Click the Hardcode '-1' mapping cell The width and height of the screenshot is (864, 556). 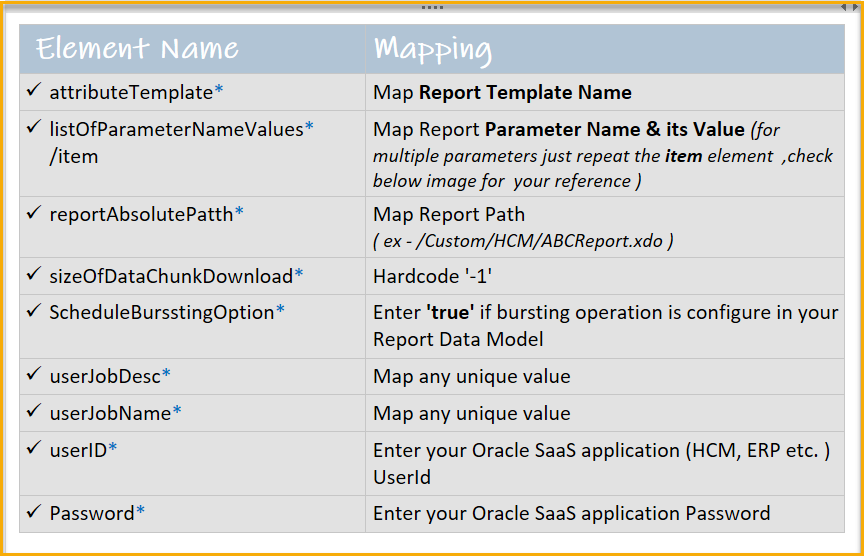pos(433,276)
